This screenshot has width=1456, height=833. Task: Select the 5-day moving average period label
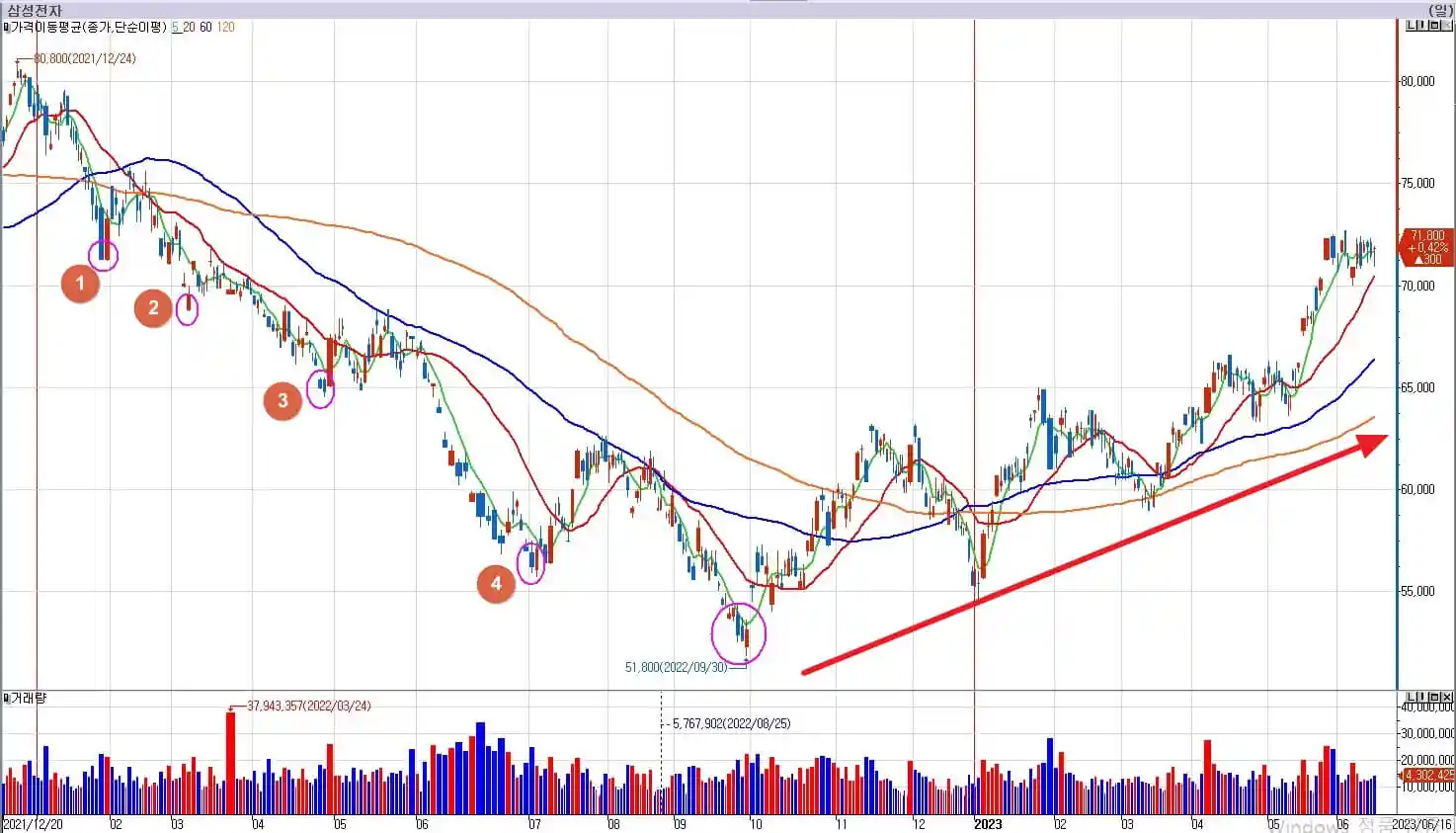coord(176,28)
